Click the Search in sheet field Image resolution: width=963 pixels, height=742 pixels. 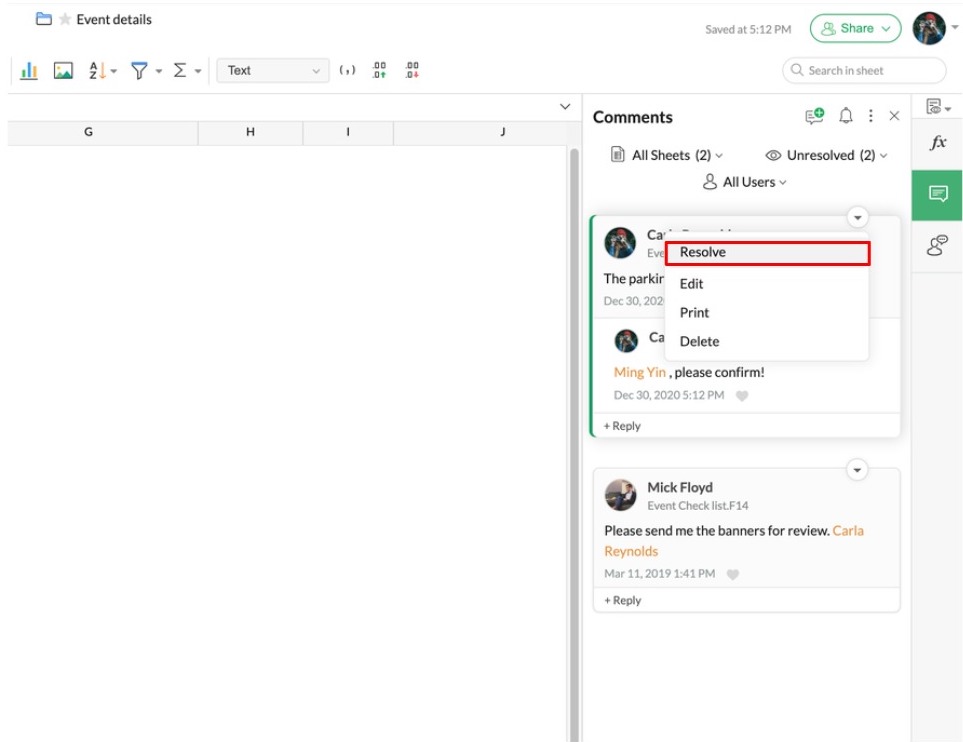(864, 71)
